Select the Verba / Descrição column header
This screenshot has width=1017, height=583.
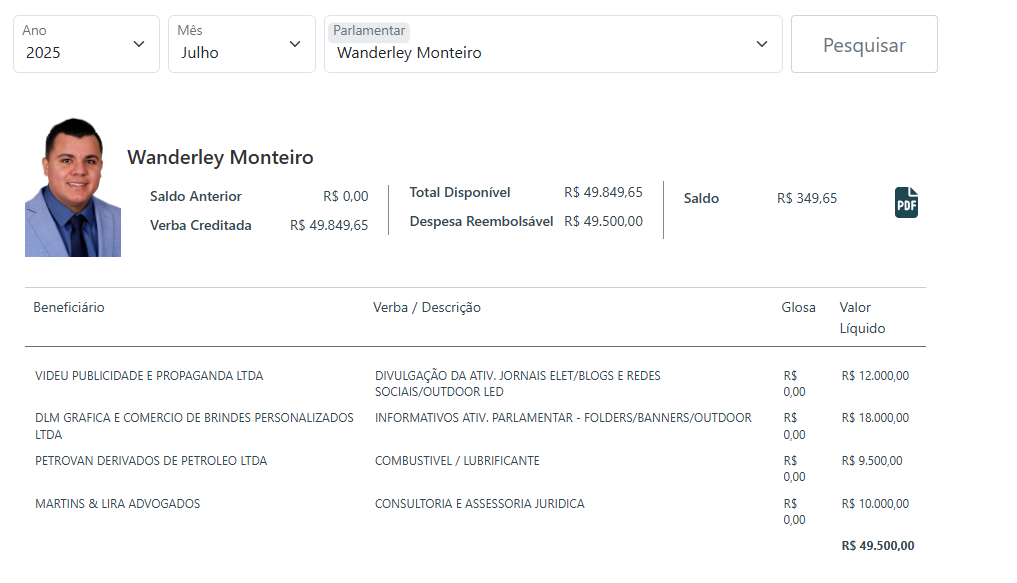427,307
